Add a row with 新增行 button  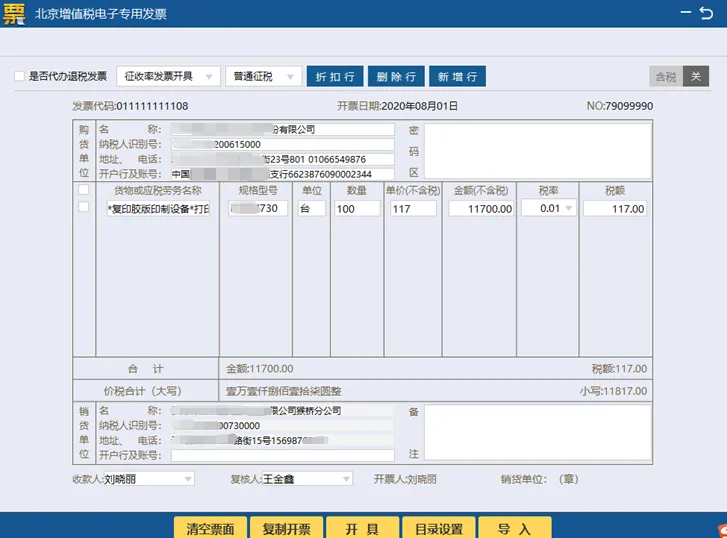click(x=457, y=76)
